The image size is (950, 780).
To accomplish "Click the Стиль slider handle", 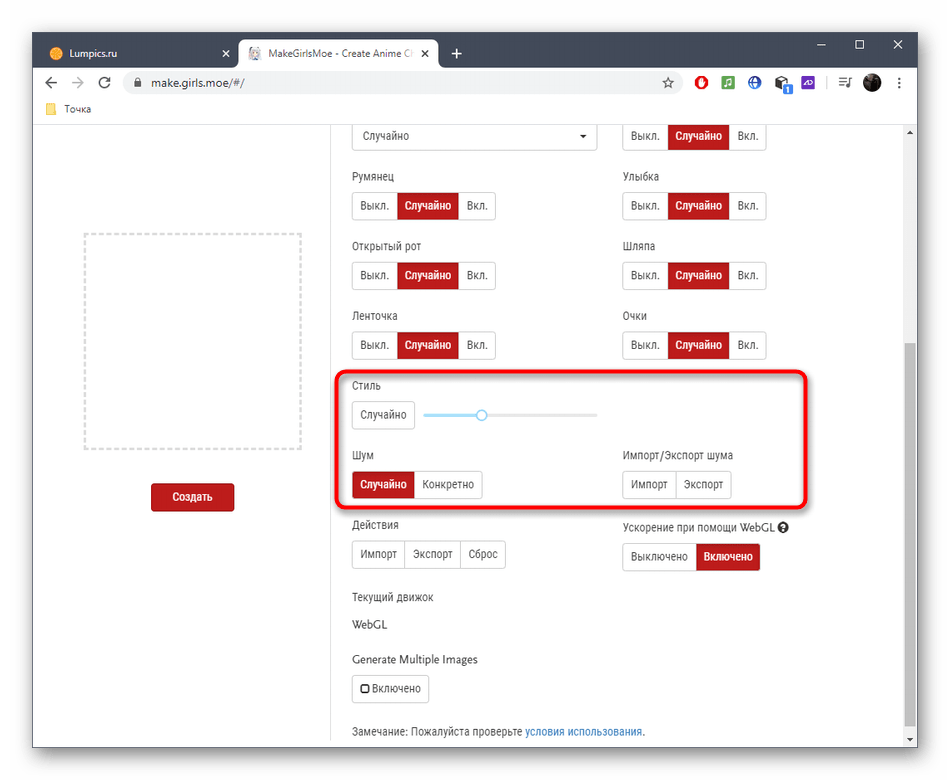I will click(x=481, y=415).
